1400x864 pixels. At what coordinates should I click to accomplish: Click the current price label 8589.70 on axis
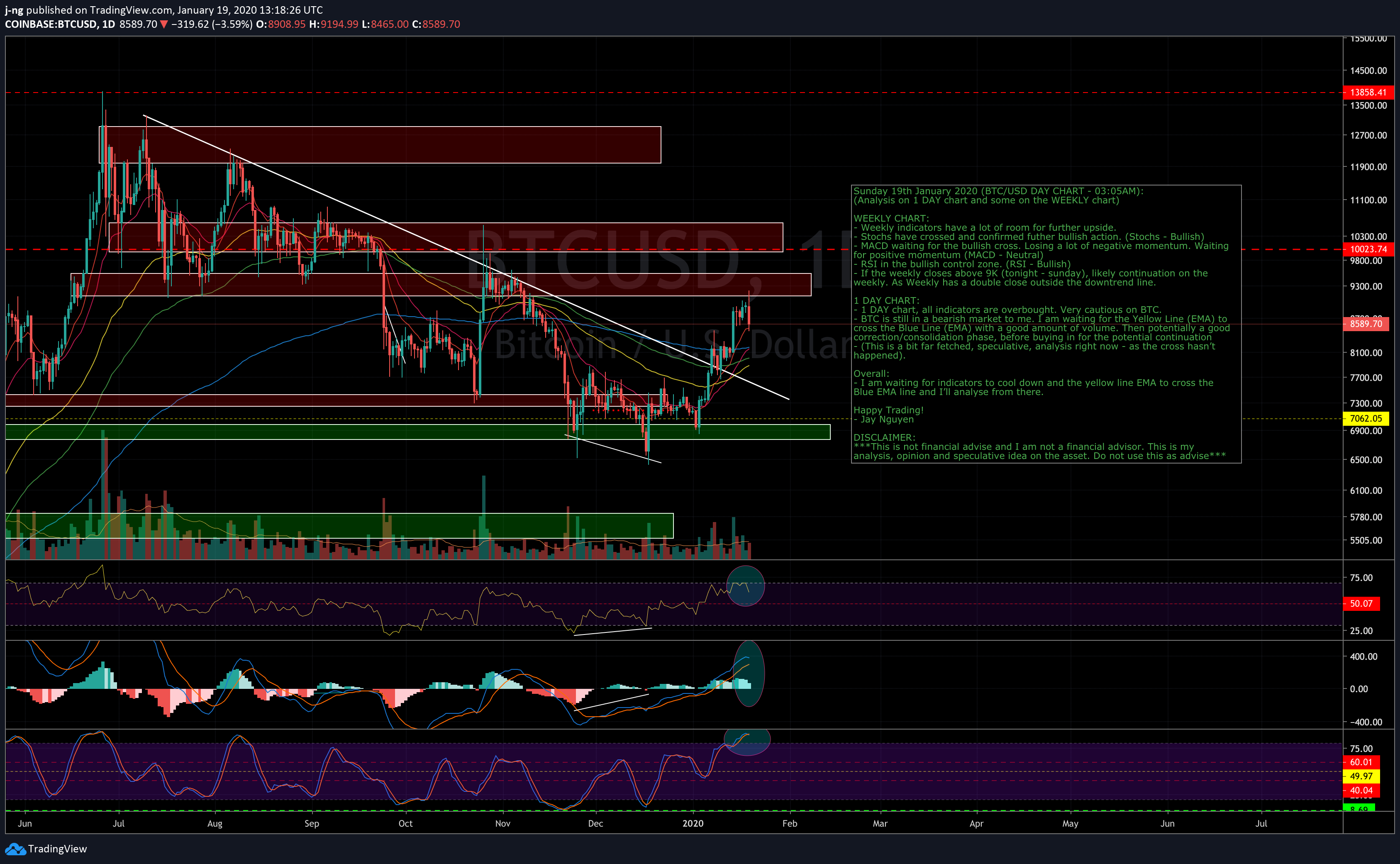tap(1366, 324)
